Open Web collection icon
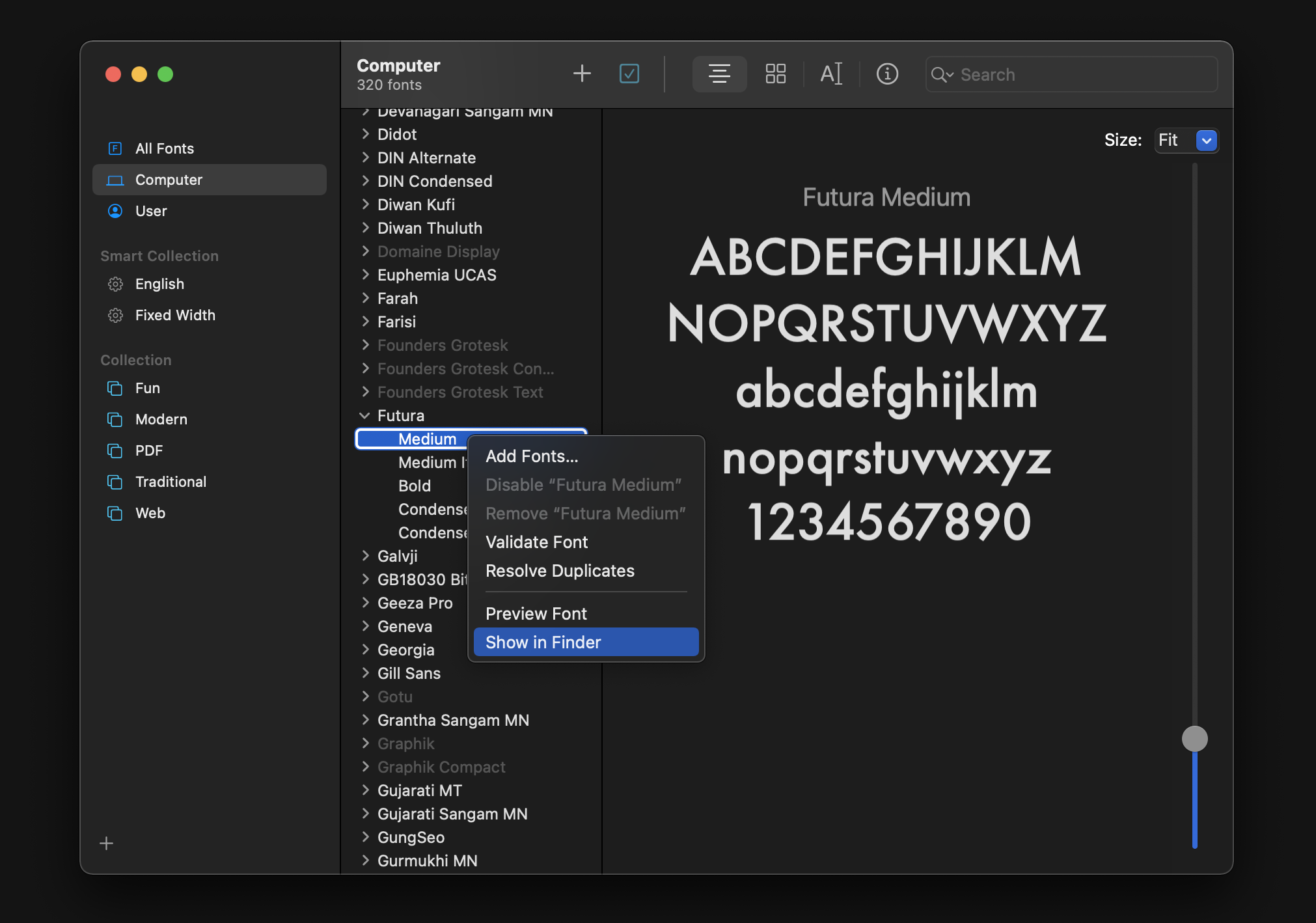1316x923 pixels. coord(115,514)
